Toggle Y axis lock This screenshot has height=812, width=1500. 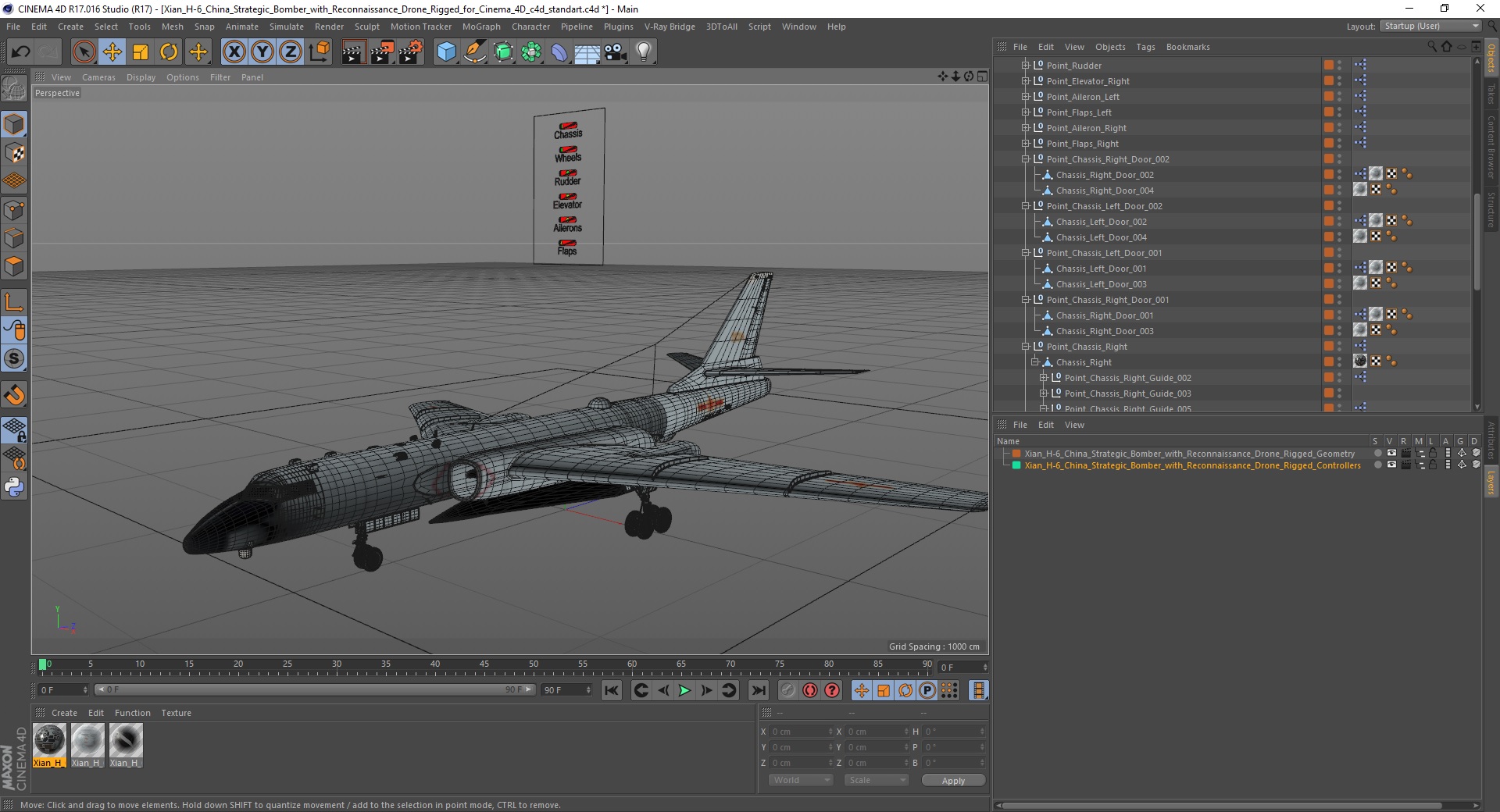[262, 52]
